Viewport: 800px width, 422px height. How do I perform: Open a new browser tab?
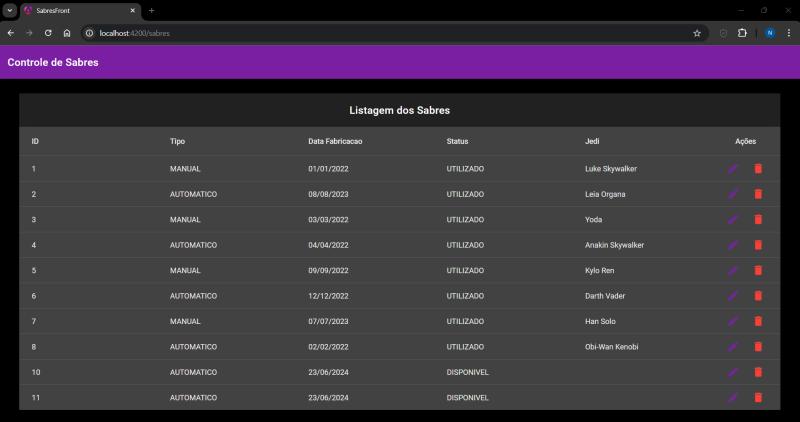[151, 10]
